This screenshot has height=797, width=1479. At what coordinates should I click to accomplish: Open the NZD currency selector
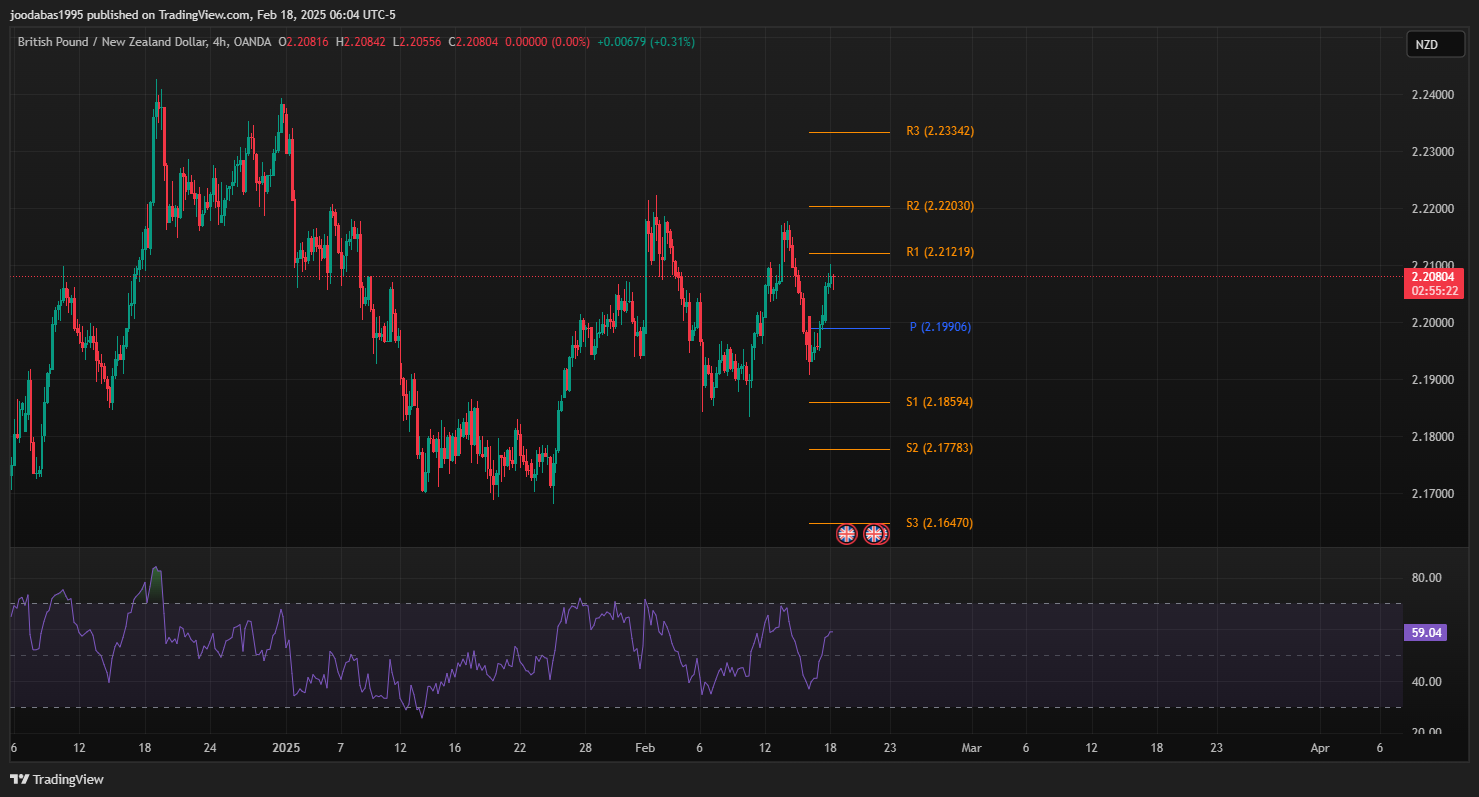pos(1425,44)
